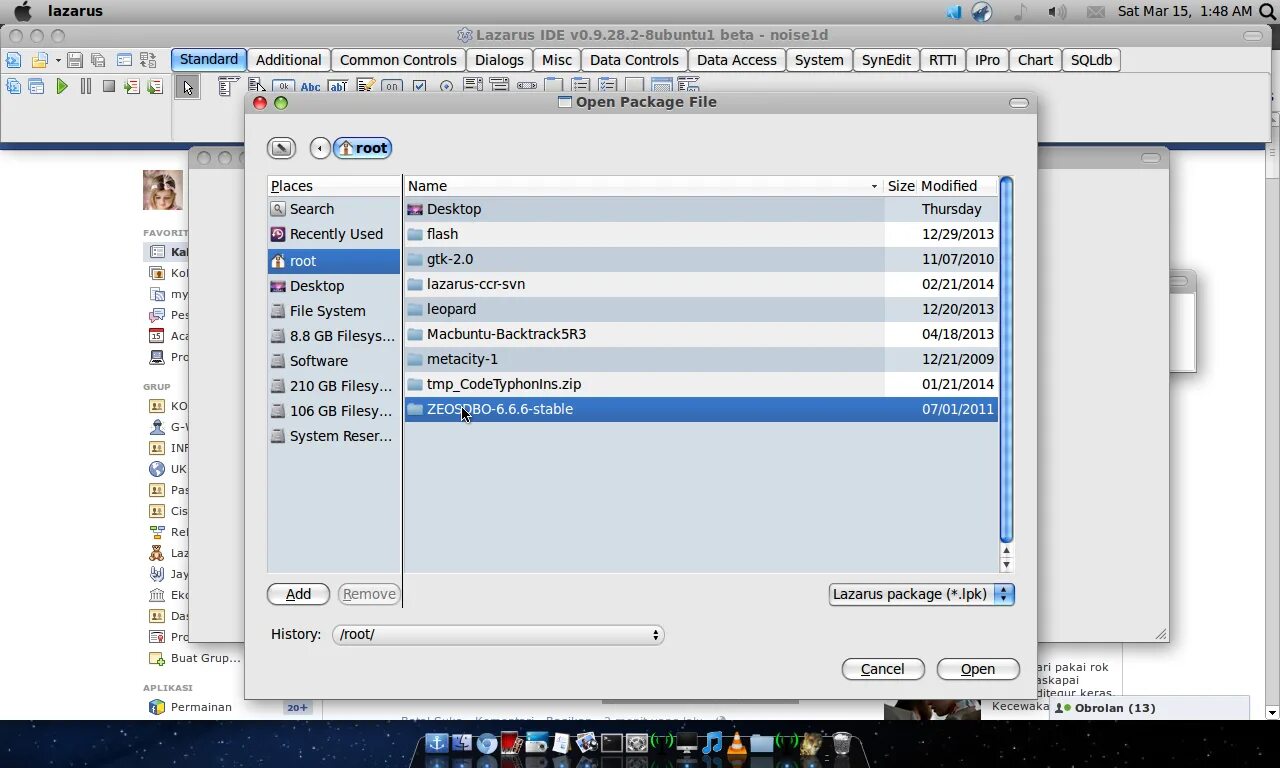Click the Pause toolbar icon in Lazarus
This screenshot has width=1280, height=768.
click(x=86, y=87)
